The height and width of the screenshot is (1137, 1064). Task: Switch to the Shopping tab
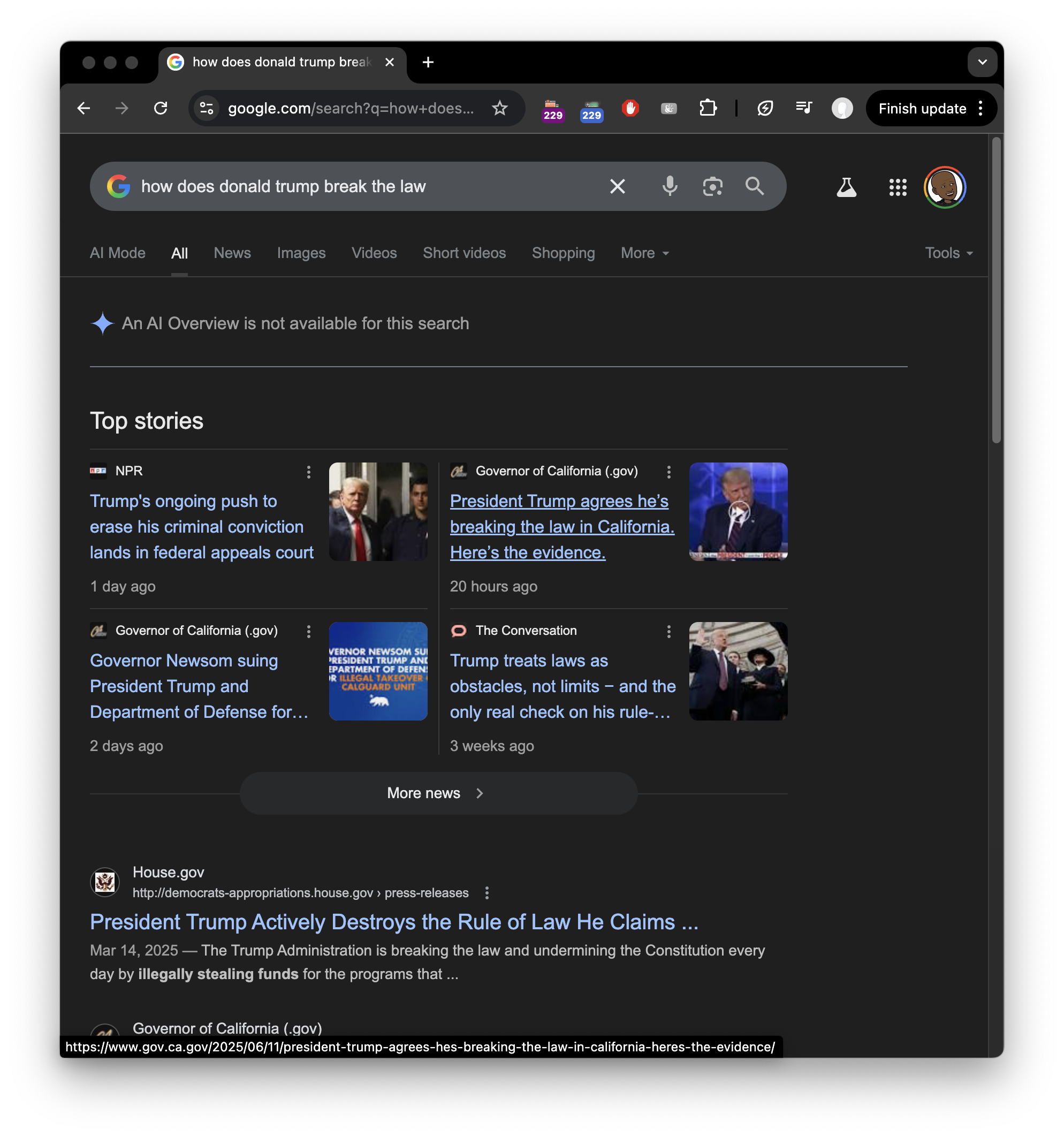pyautogui.click(x=563, y=253)
